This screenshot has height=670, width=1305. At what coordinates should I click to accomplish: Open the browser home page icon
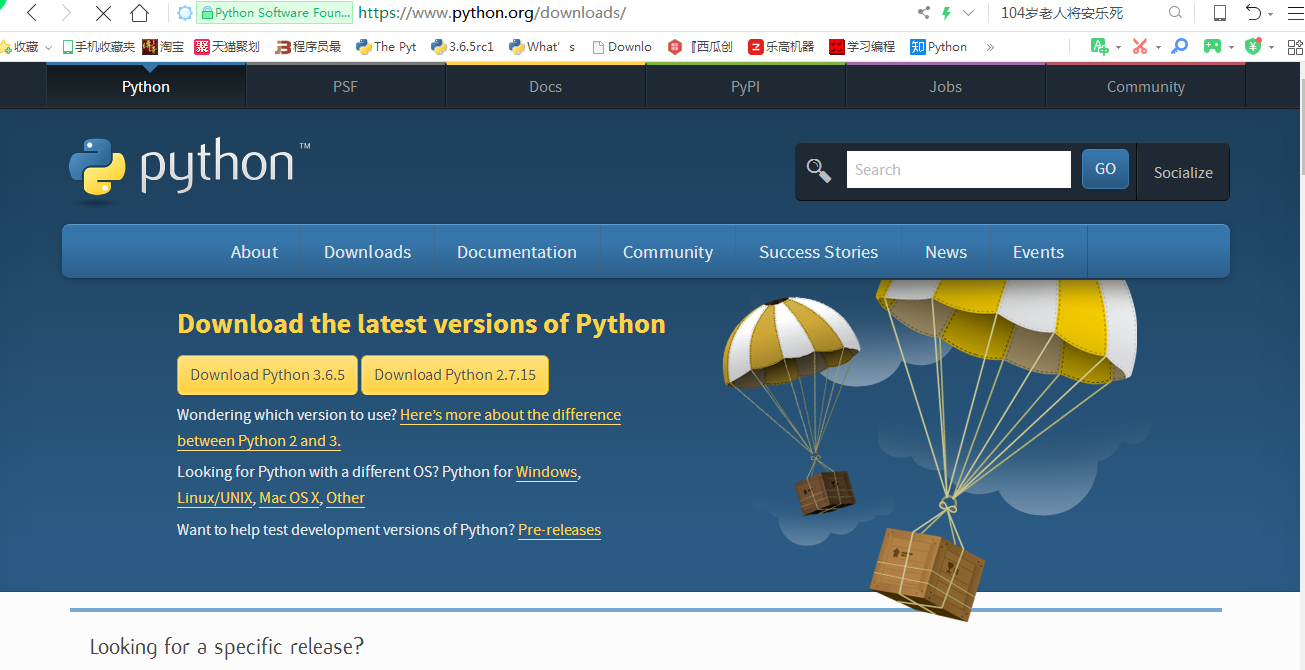pos(140,13)
